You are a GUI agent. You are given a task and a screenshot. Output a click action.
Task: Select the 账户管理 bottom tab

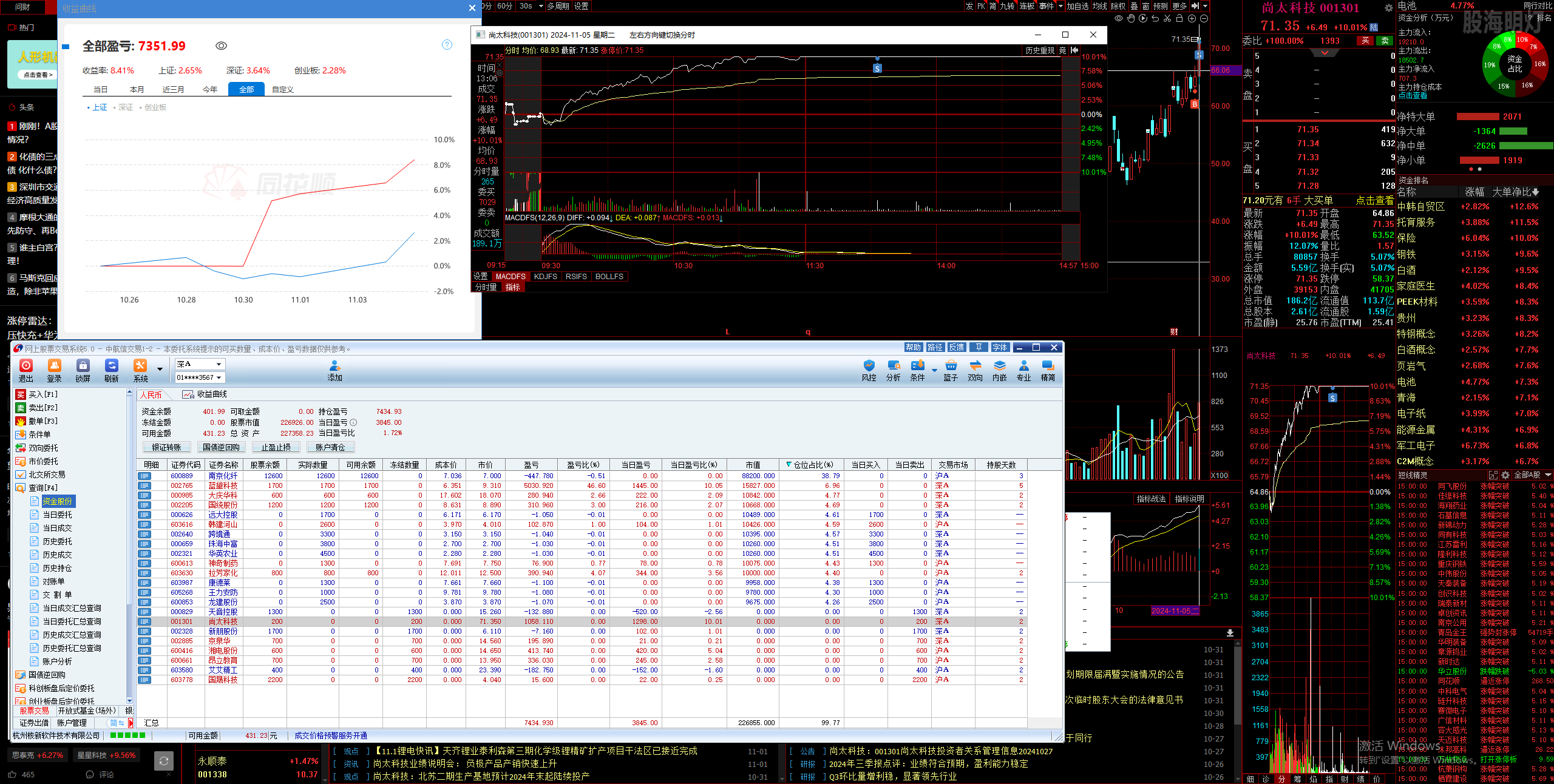72,723
